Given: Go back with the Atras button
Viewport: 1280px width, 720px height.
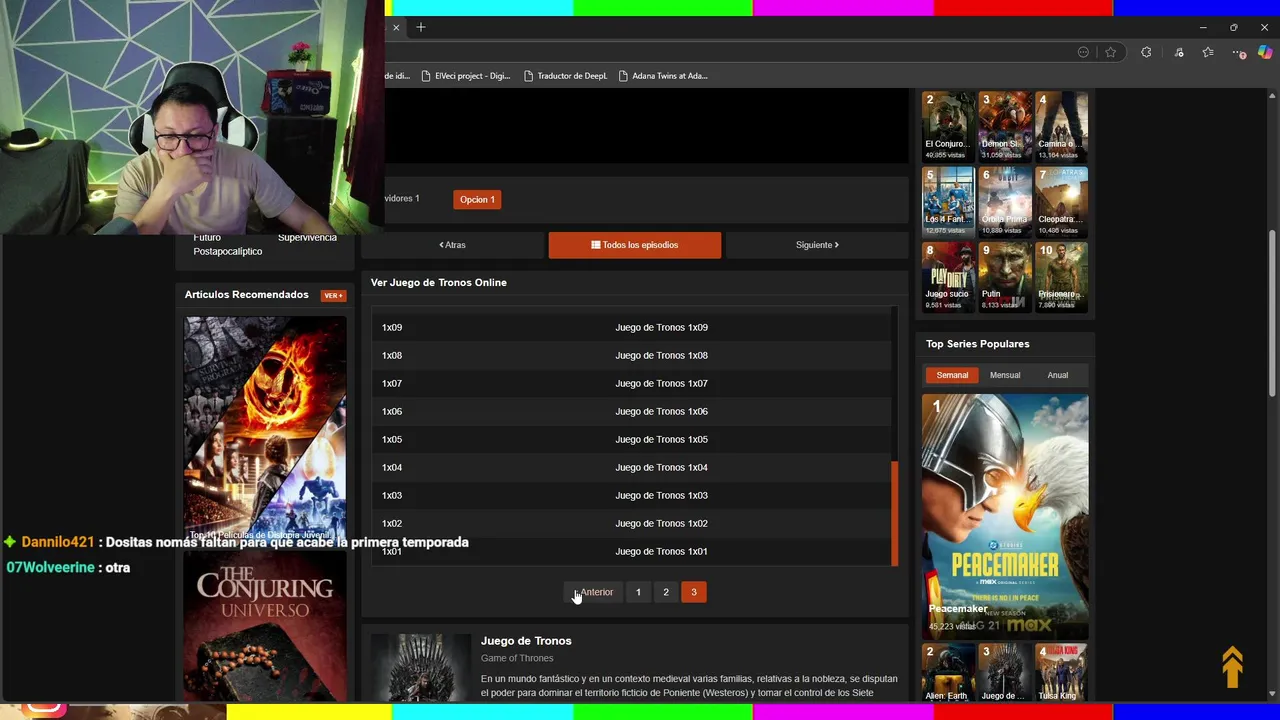Looking at the screenshot, I should [452, 245].
